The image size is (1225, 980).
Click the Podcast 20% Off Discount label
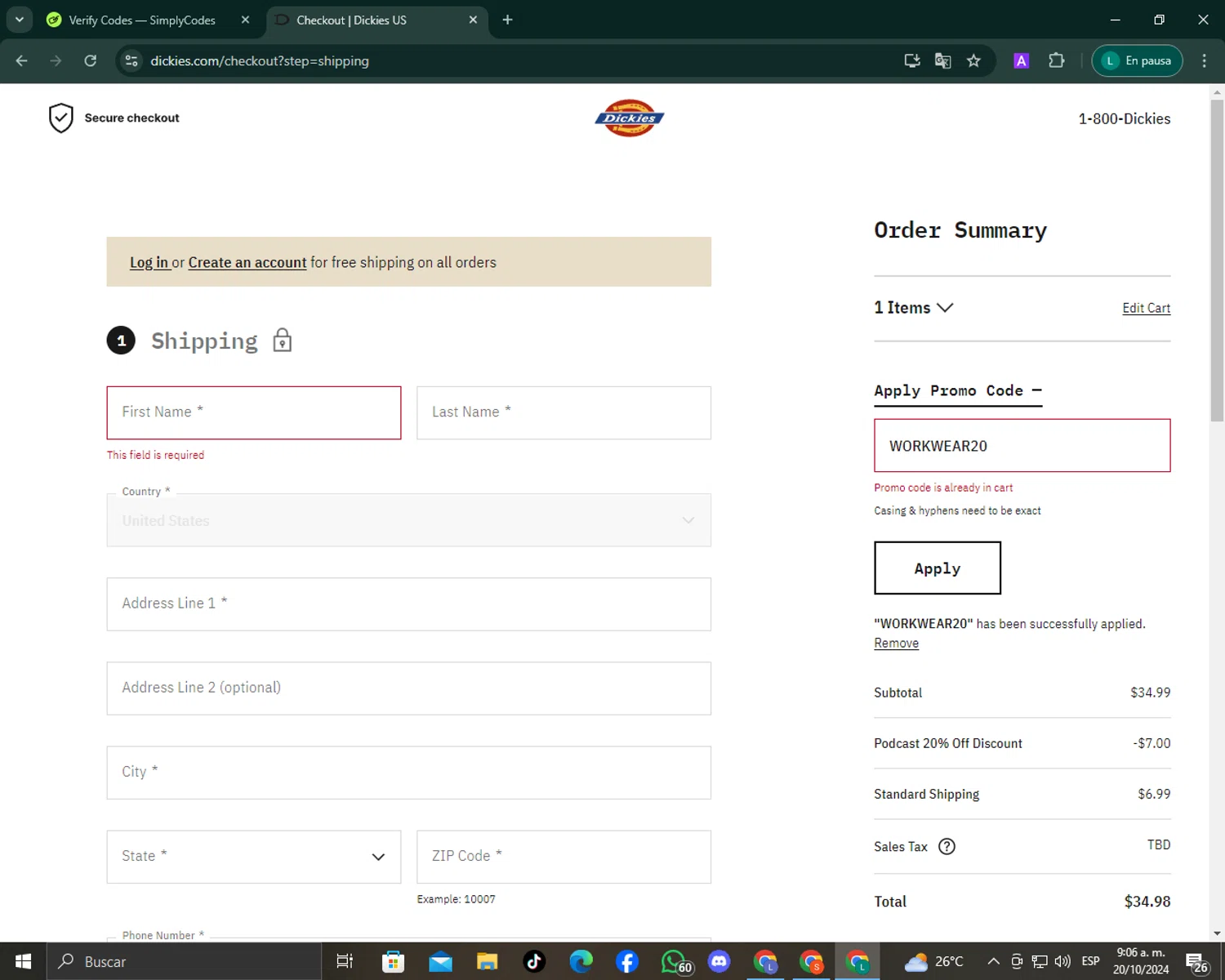point(948,743)
